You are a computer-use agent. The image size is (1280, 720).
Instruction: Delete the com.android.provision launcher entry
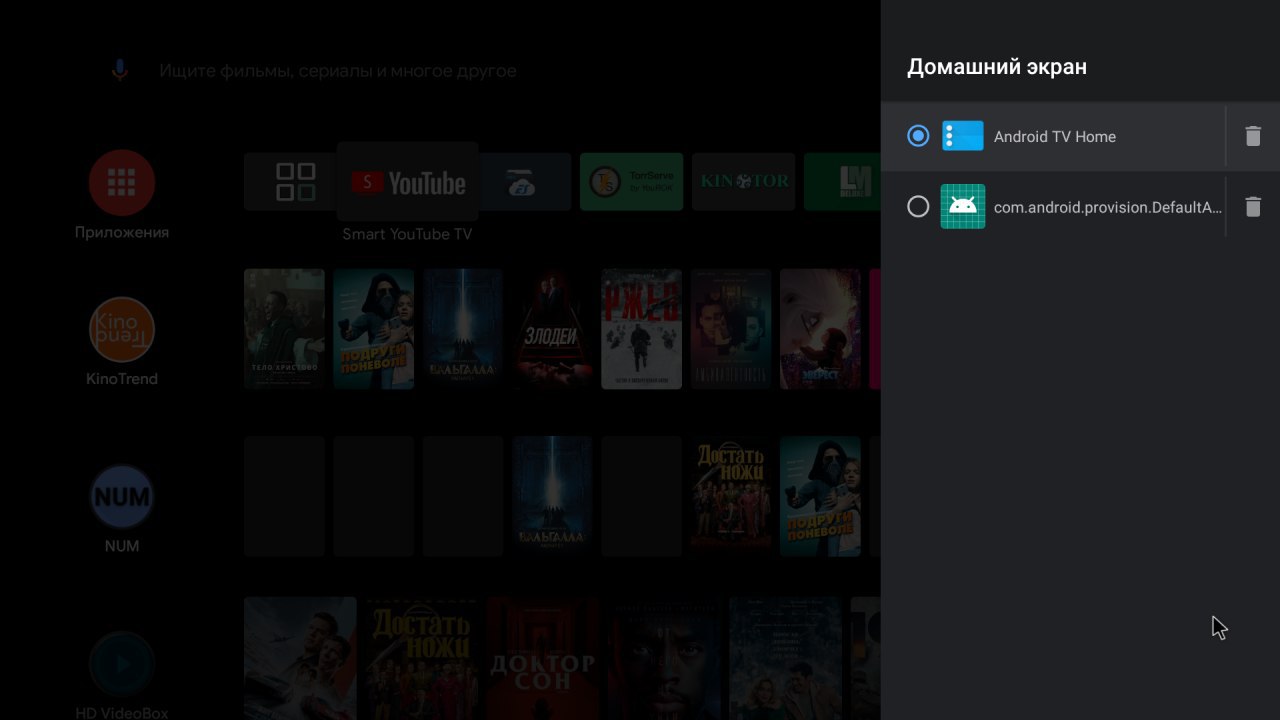click(x=1253, y=207)
